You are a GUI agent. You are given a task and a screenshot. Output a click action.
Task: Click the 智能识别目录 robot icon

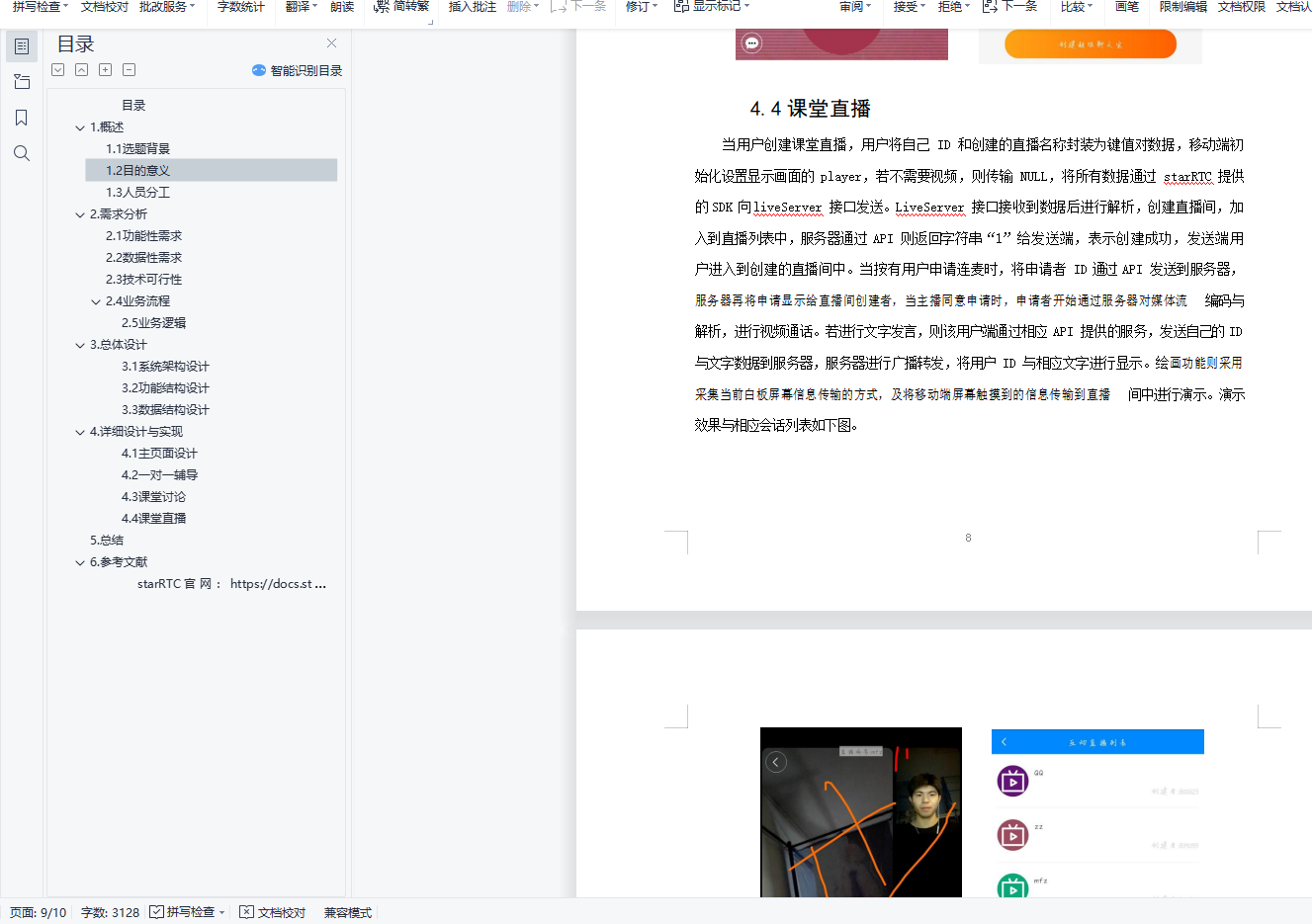tap(259, 70)
